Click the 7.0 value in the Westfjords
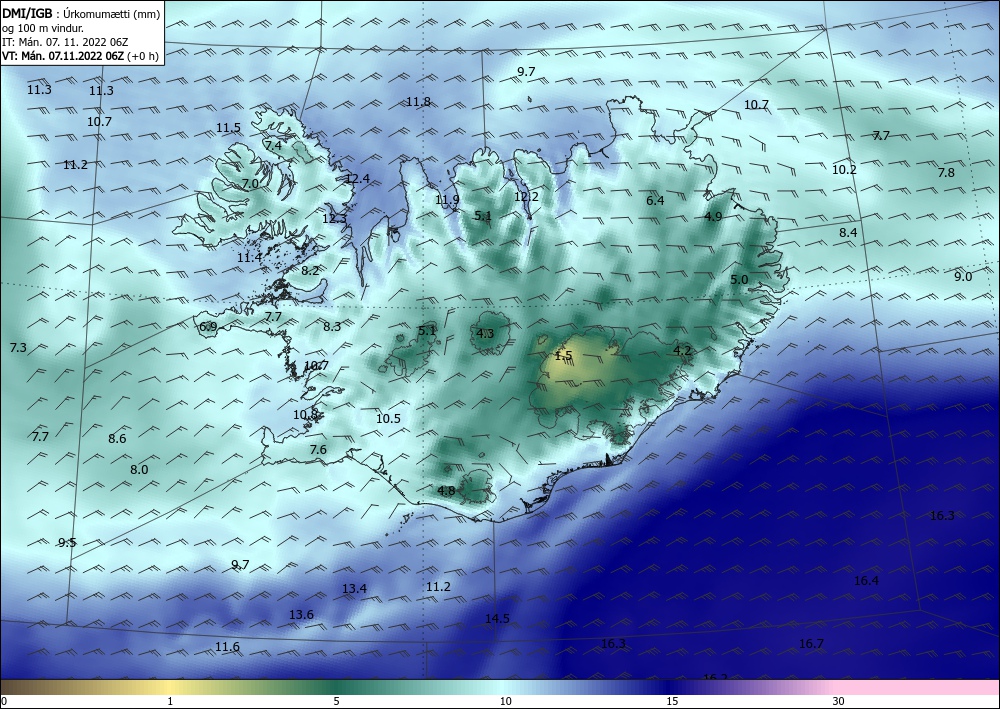1000x709 pixels. (250, 184)
